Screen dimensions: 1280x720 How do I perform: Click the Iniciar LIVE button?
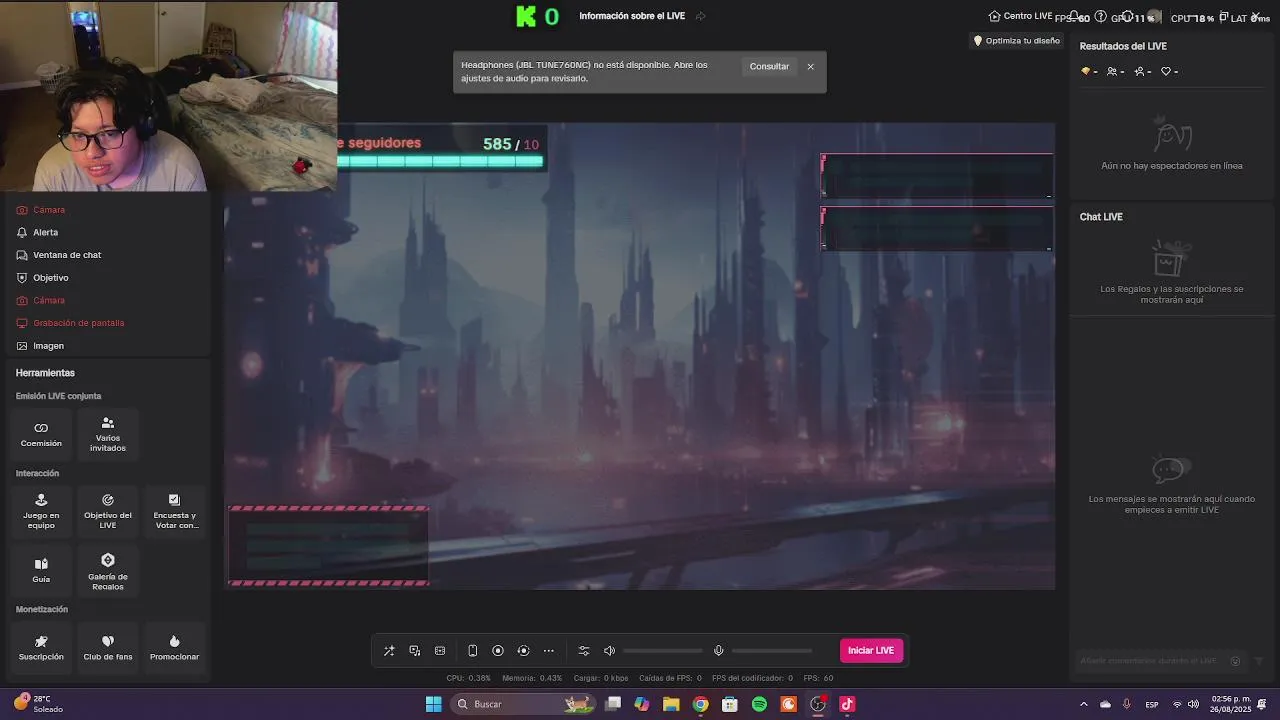pos(871,651)
